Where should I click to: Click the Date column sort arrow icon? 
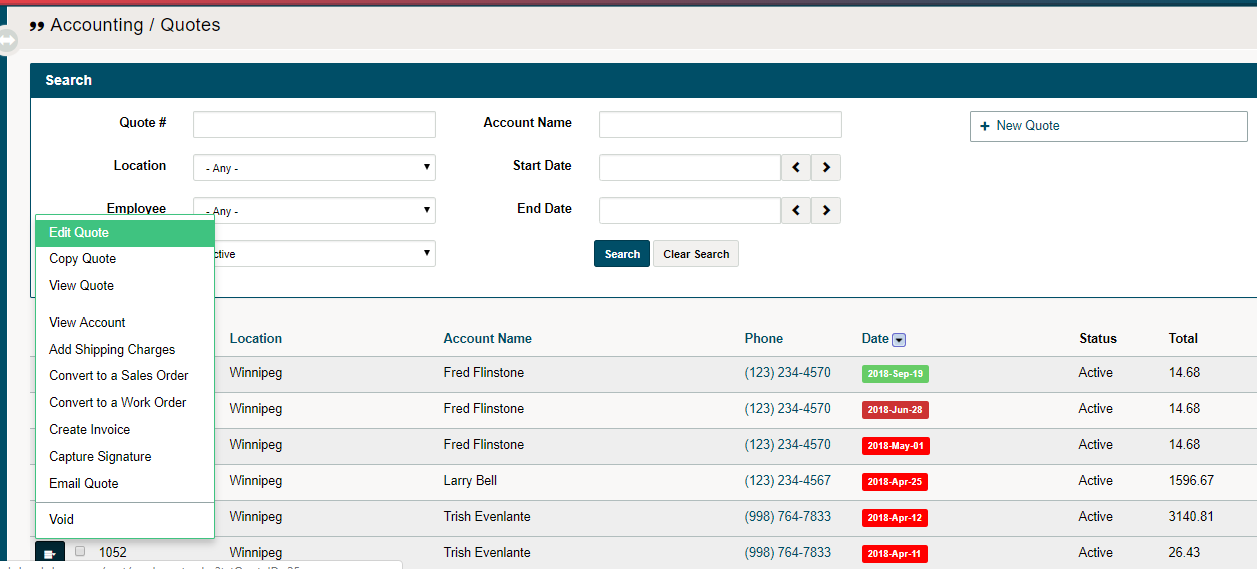pos(899,340)
